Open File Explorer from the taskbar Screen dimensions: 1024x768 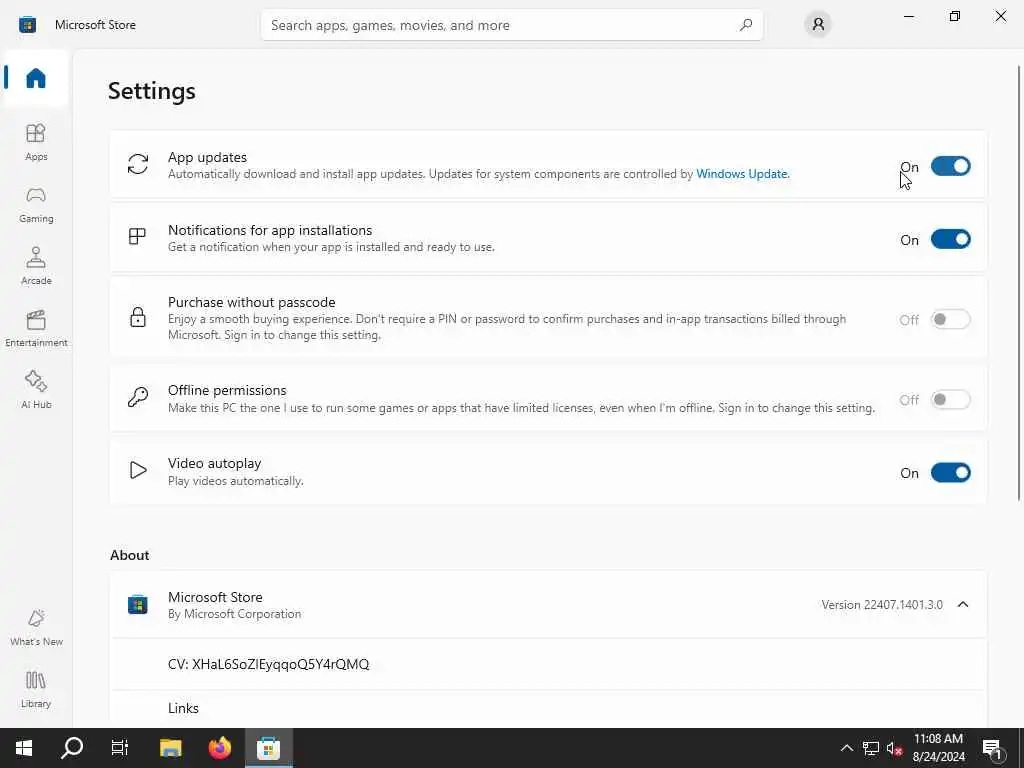[x=170, y=748]
